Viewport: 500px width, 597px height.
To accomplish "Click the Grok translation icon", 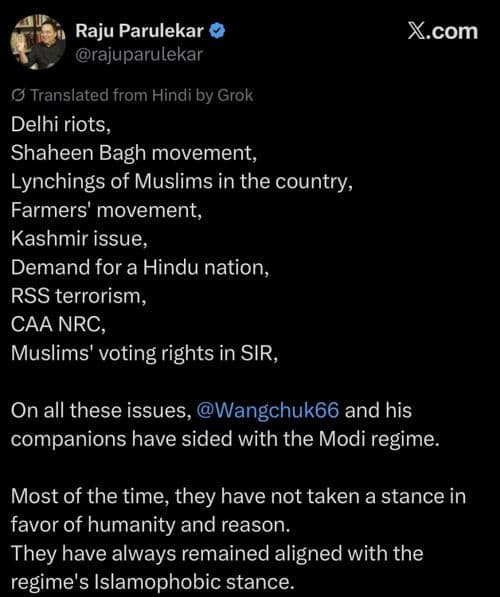I will (19, 95).
